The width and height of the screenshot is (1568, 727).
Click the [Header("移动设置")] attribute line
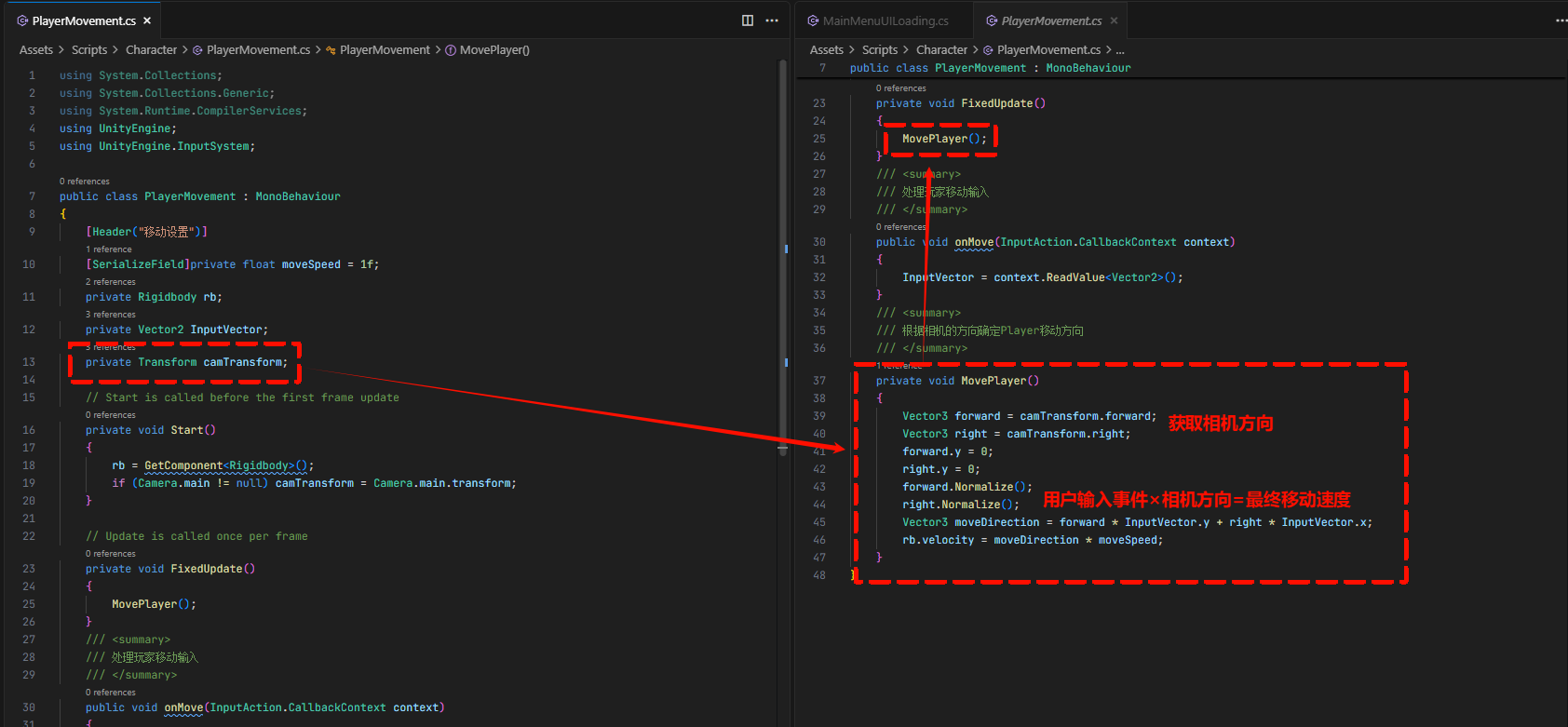[147, 232]
